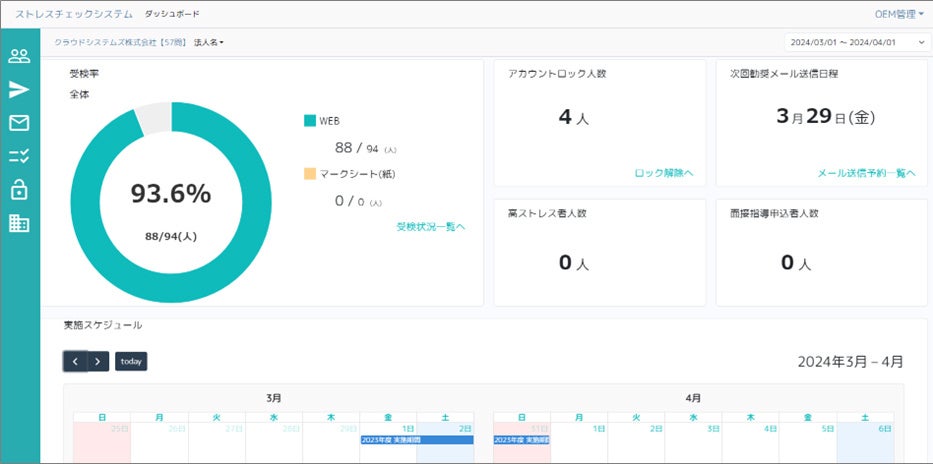This screenshot has width=933, height=464.
Task: Click the checklist icon in sidebar
Action: click(x=19, y=156)
